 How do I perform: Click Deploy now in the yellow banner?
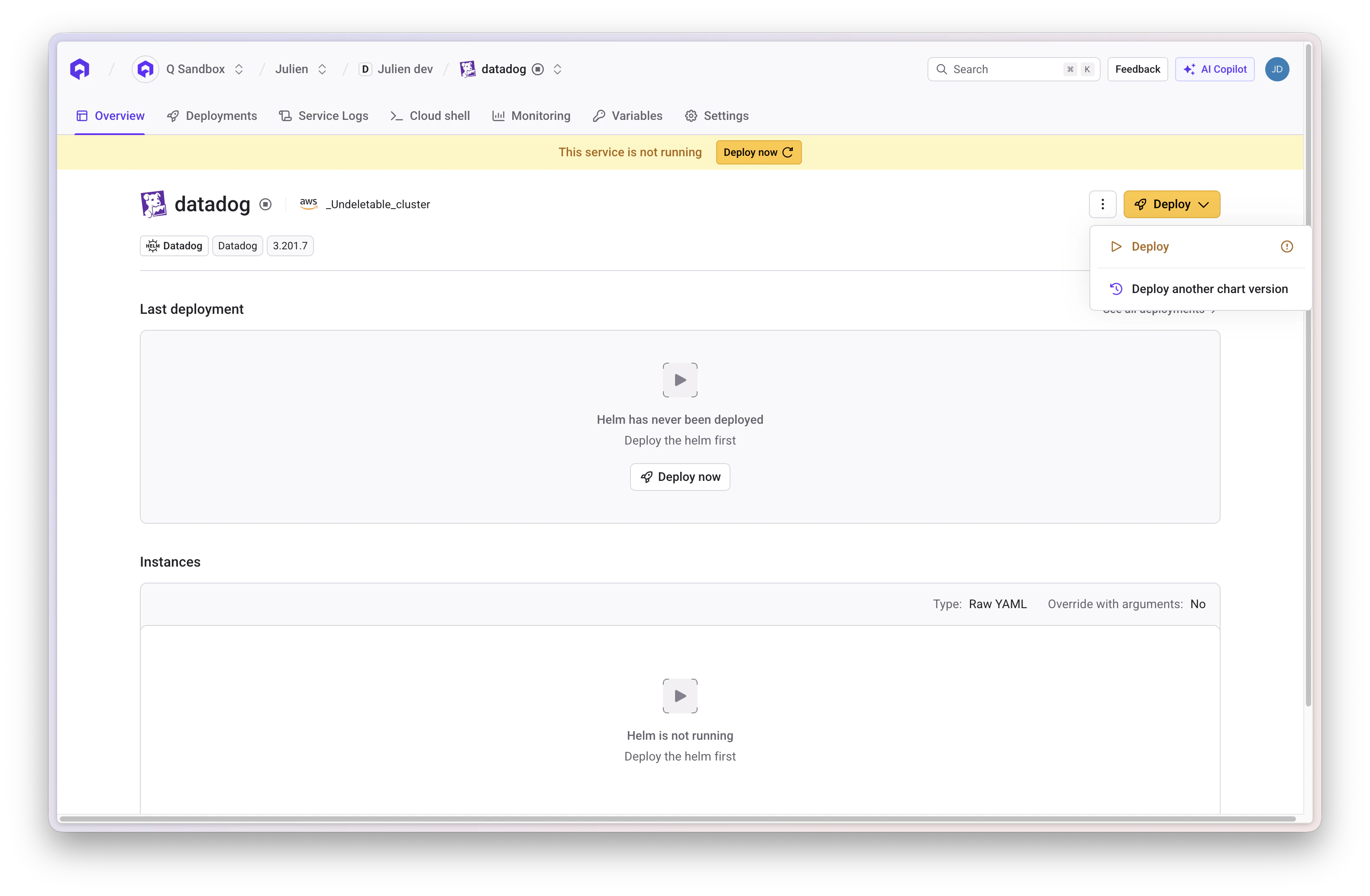pyautogui.click(x=759, y=152)
